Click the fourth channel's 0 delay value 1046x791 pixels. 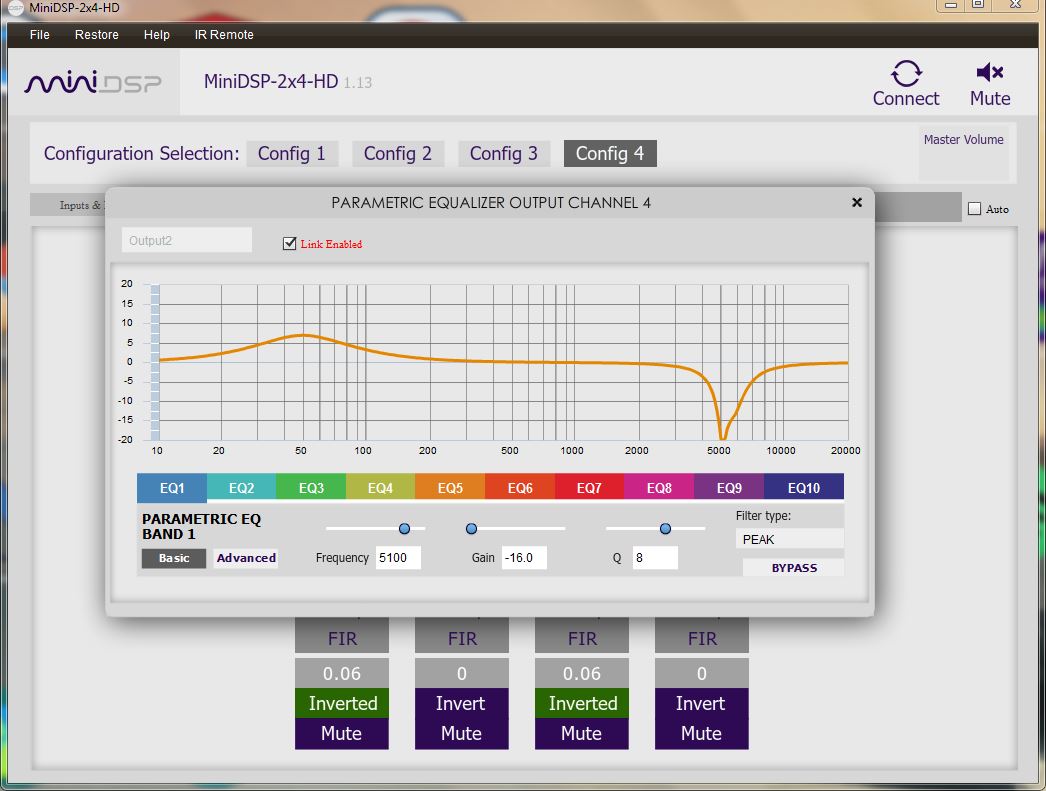[702, 674]
